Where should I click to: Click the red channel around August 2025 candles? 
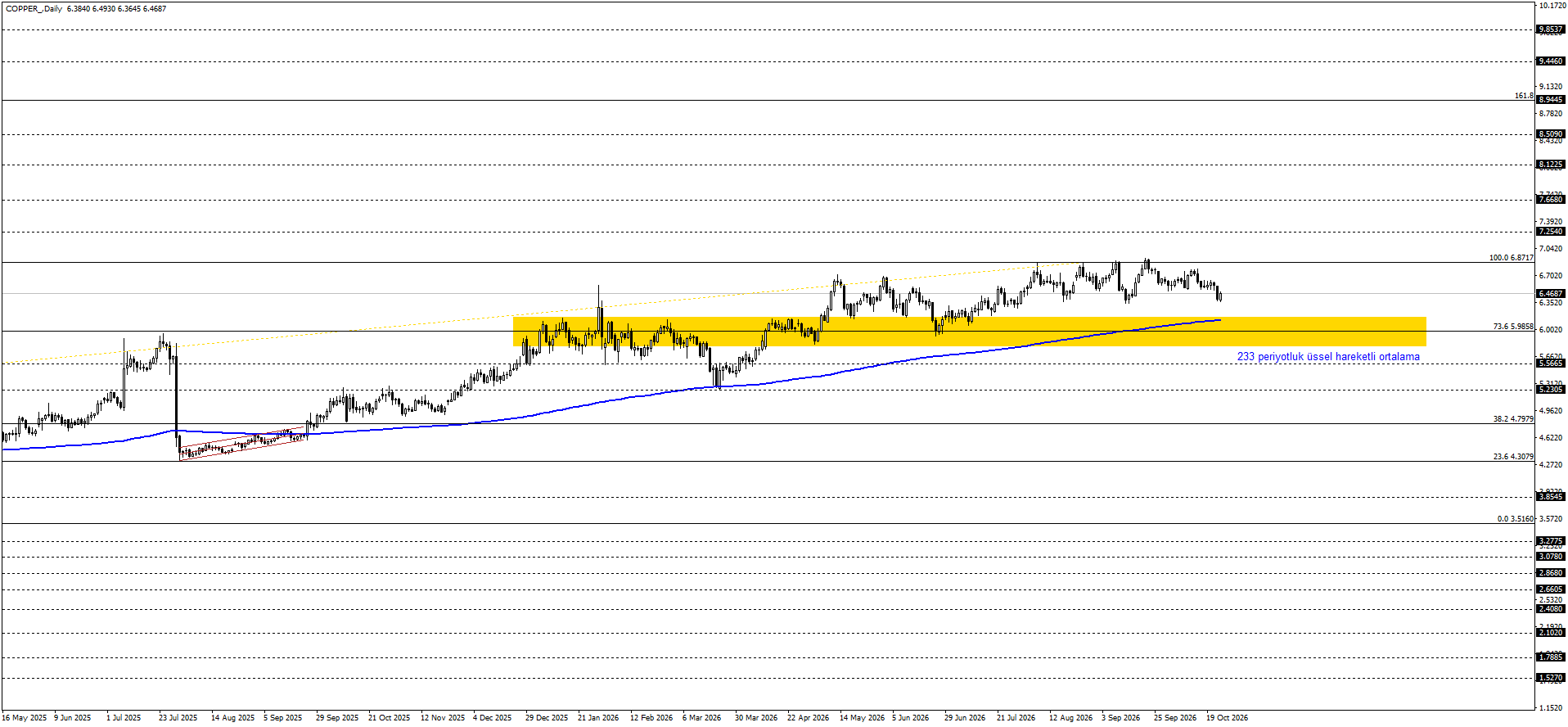click(243, 445)
